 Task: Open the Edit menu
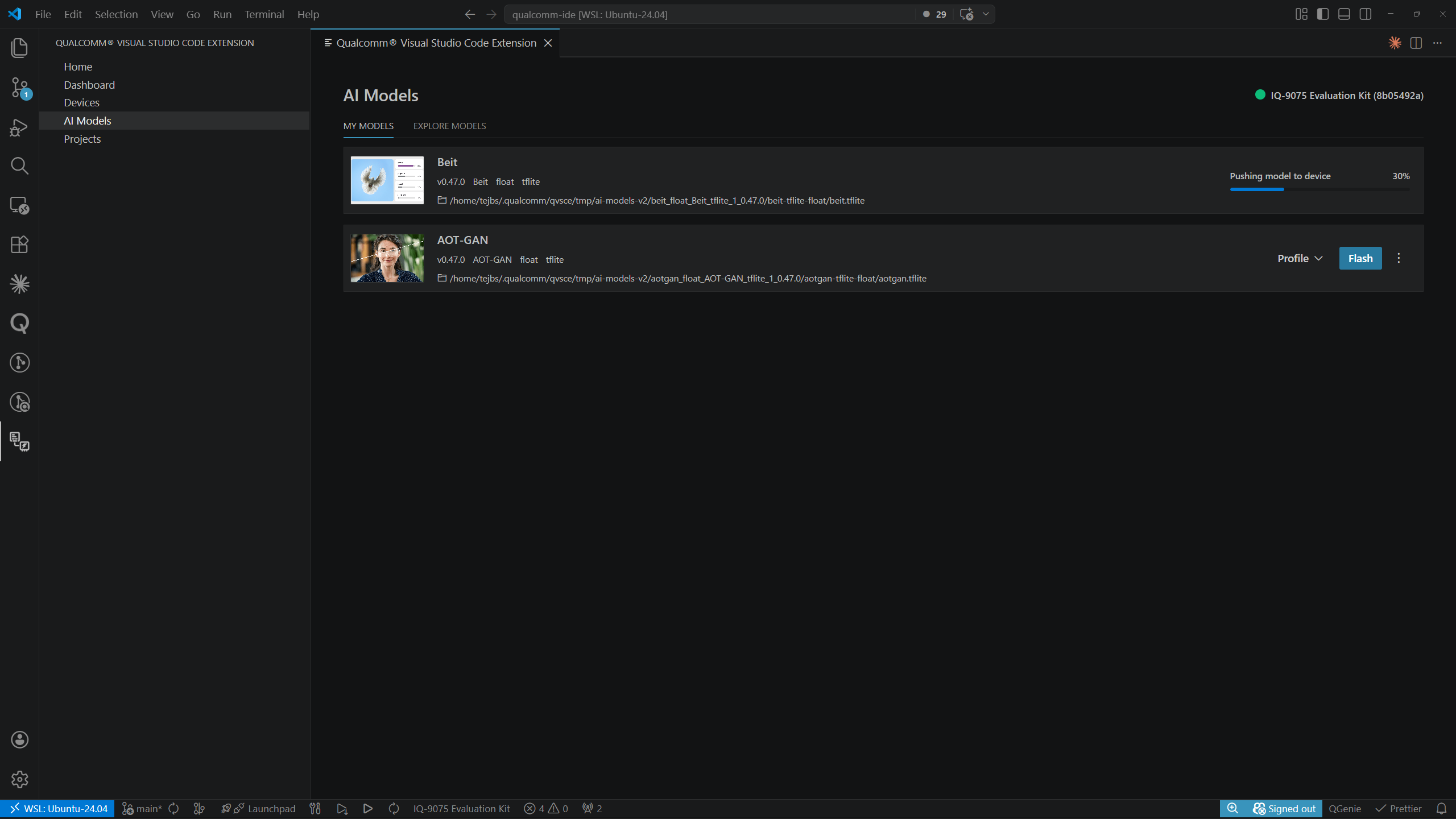click(73, 14)
